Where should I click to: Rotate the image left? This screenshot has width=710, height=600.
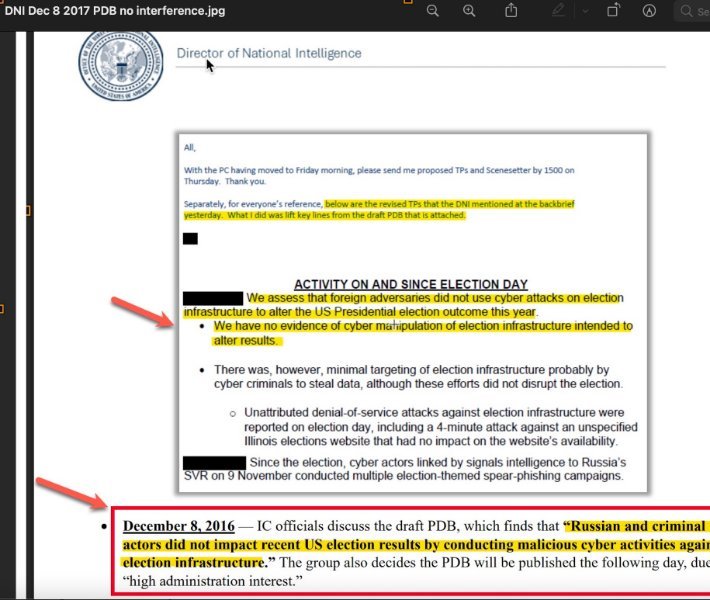coord(613,10)
